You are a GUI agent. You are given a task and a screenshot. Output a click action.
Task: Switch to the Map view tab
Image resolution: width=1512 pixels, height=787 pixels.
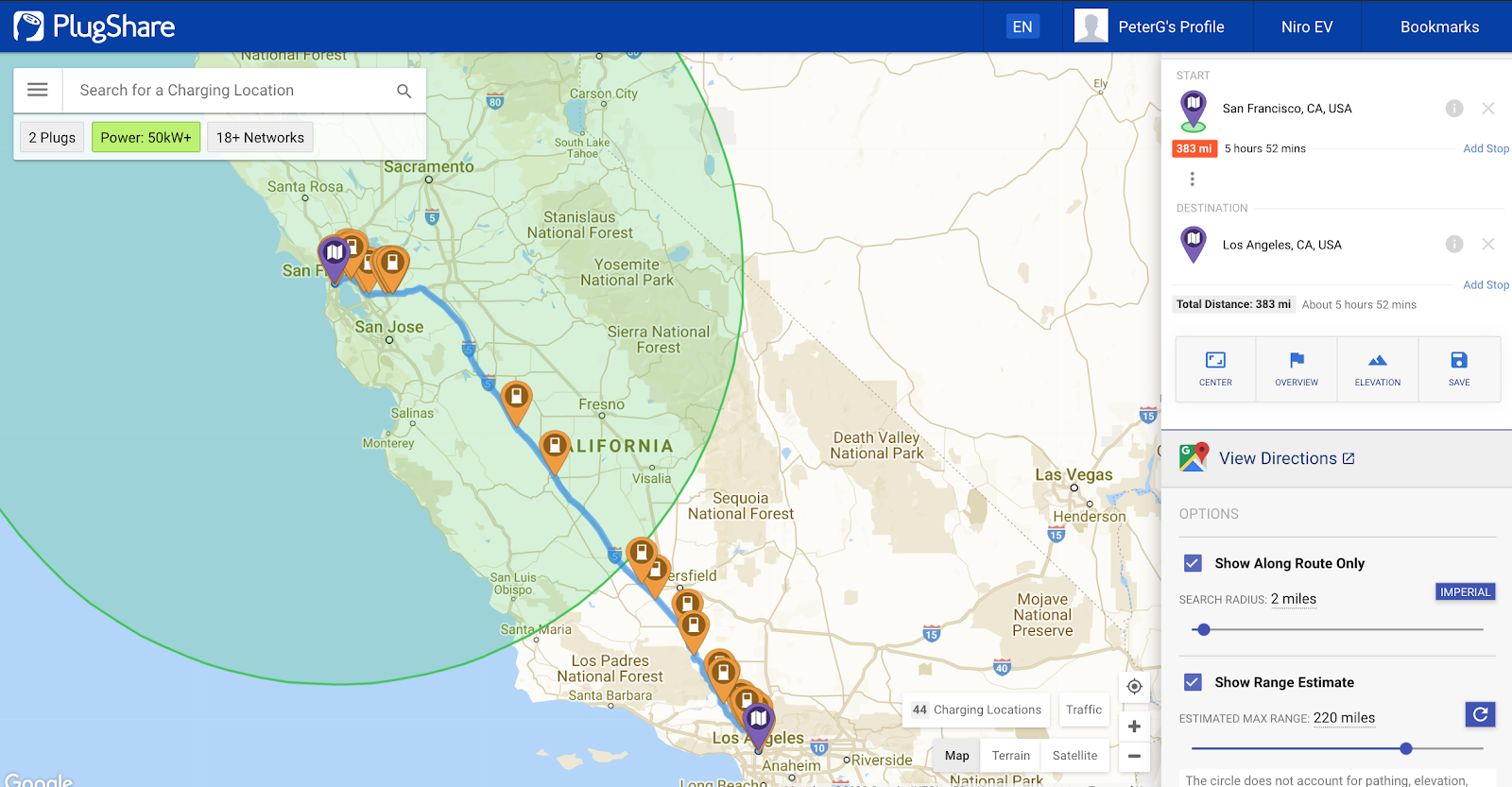pyautogui.click(x=957, y=756)
